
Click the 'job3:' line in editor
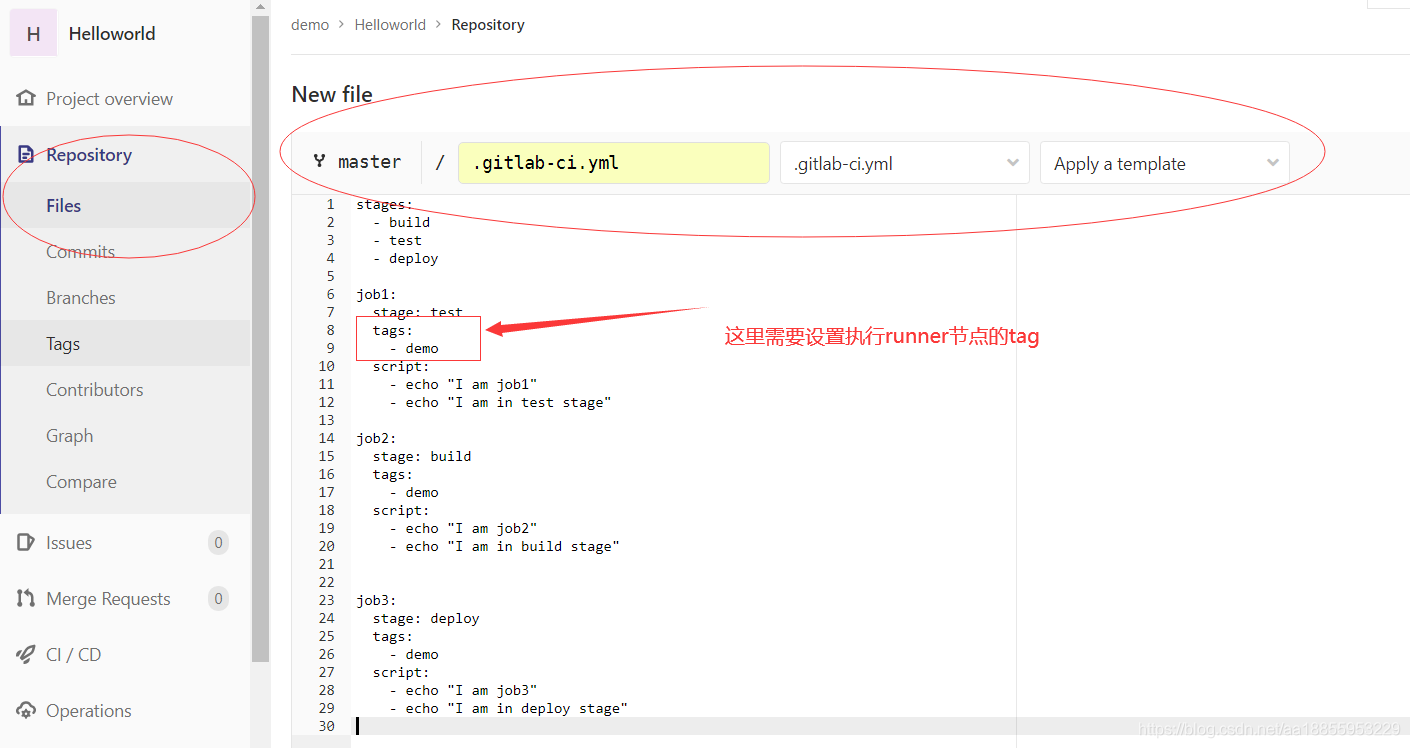[376, 600]
